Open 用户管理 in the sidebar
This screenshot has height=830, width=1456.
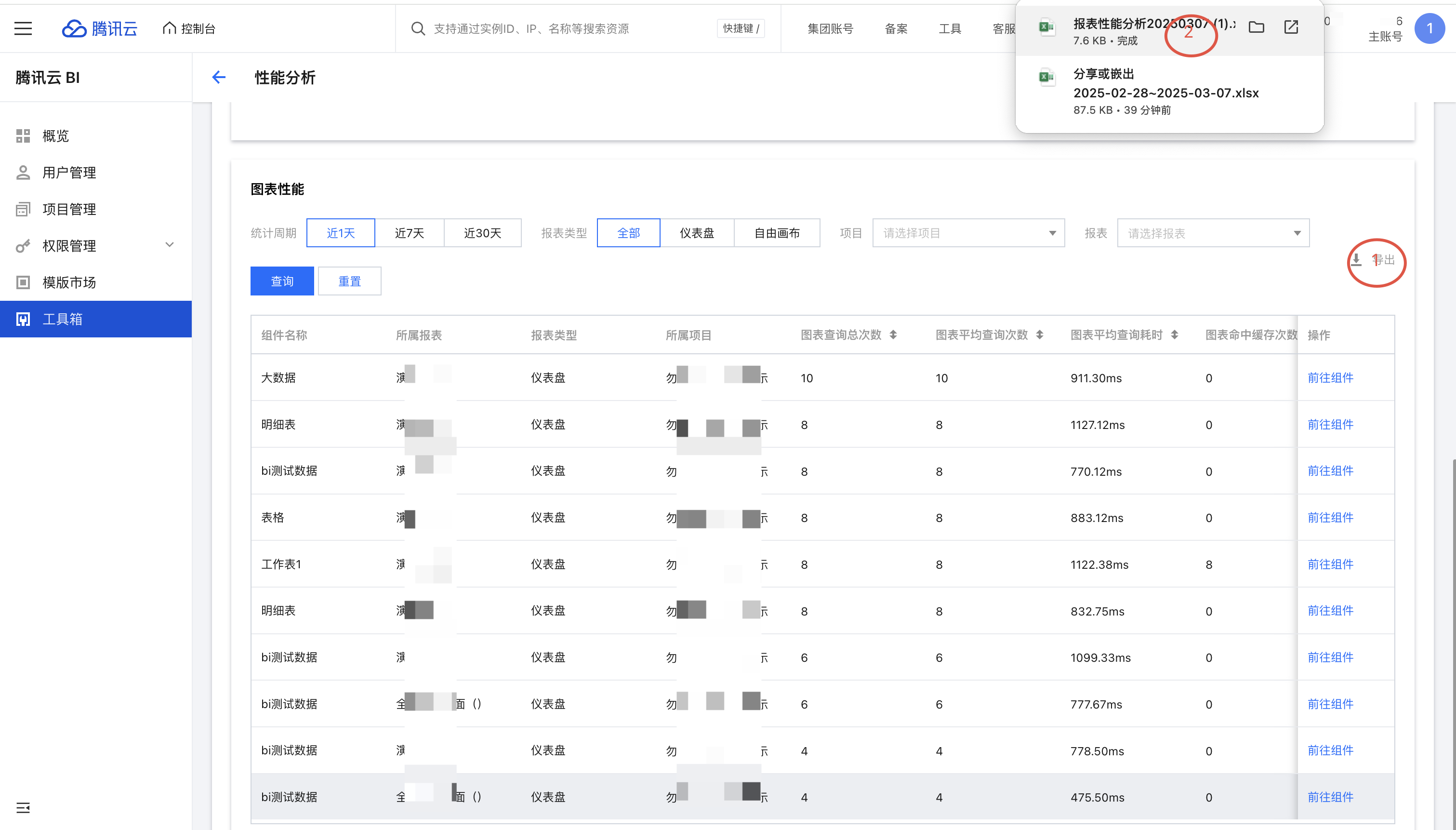tap(69, 173)
